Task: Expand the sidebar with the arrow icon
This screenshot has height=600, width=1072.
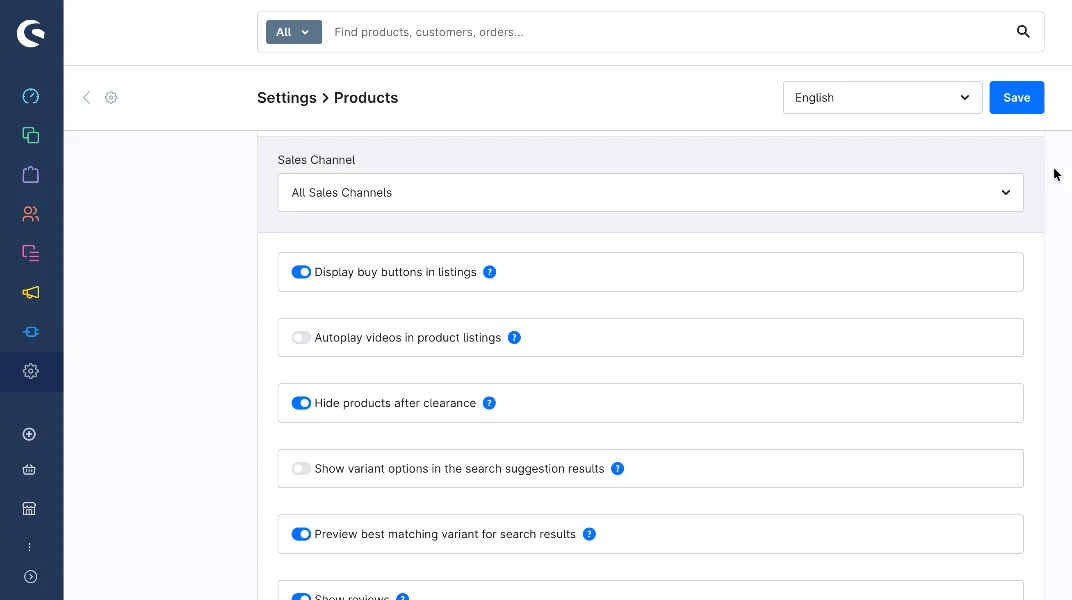Action: [x=31, y=577]
